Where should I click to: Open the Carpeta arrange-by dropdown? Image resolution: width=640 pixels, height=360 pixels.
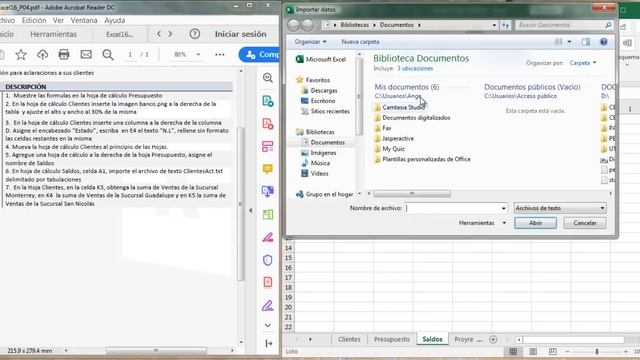(583, 63)
